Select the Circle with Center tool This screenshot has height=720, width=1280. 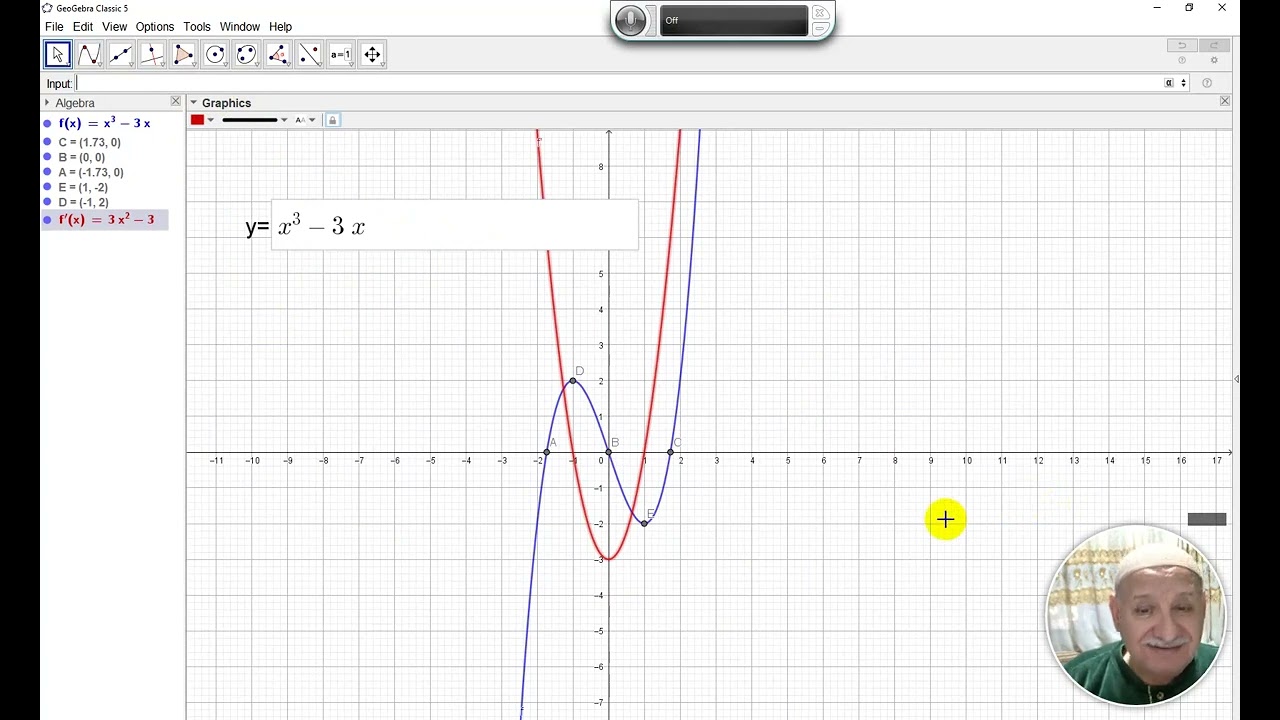[x=215, y=54]
